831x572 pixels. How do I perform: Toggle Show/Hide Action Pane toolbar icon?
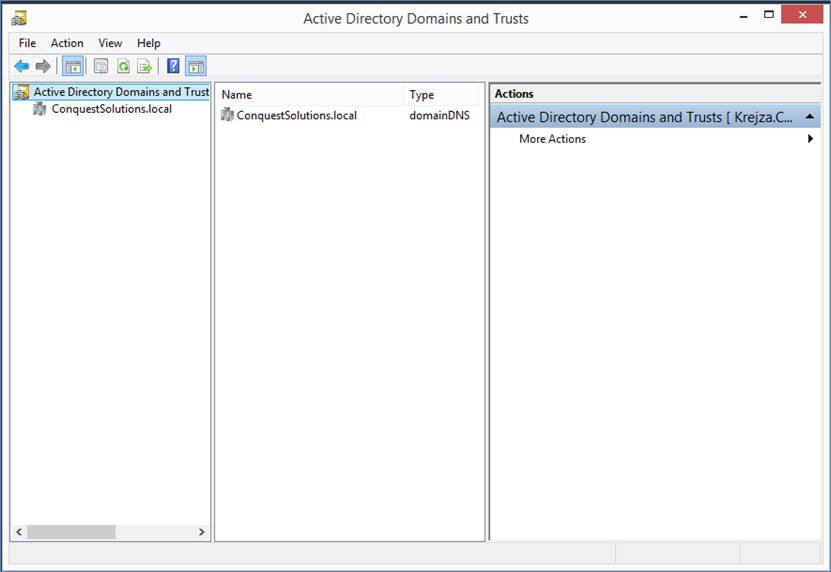196,66
